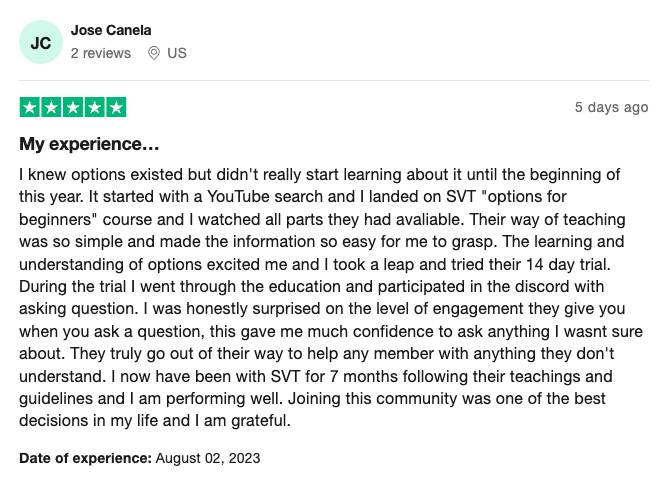Click the first line of the review body

(x=320, y=175)
